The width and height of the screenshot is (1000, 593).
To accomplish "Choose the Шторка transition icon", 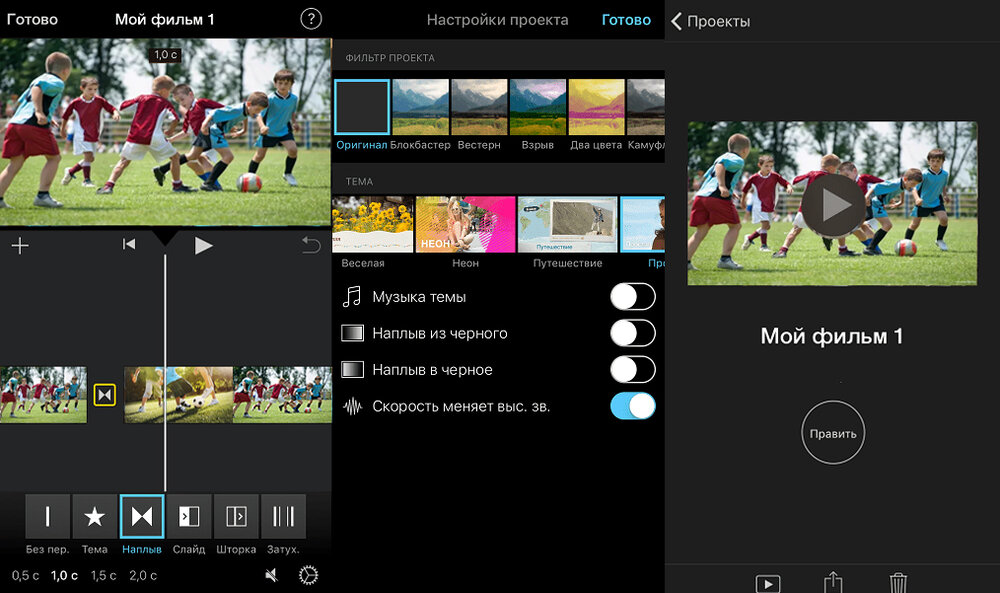I will (236, 515).
